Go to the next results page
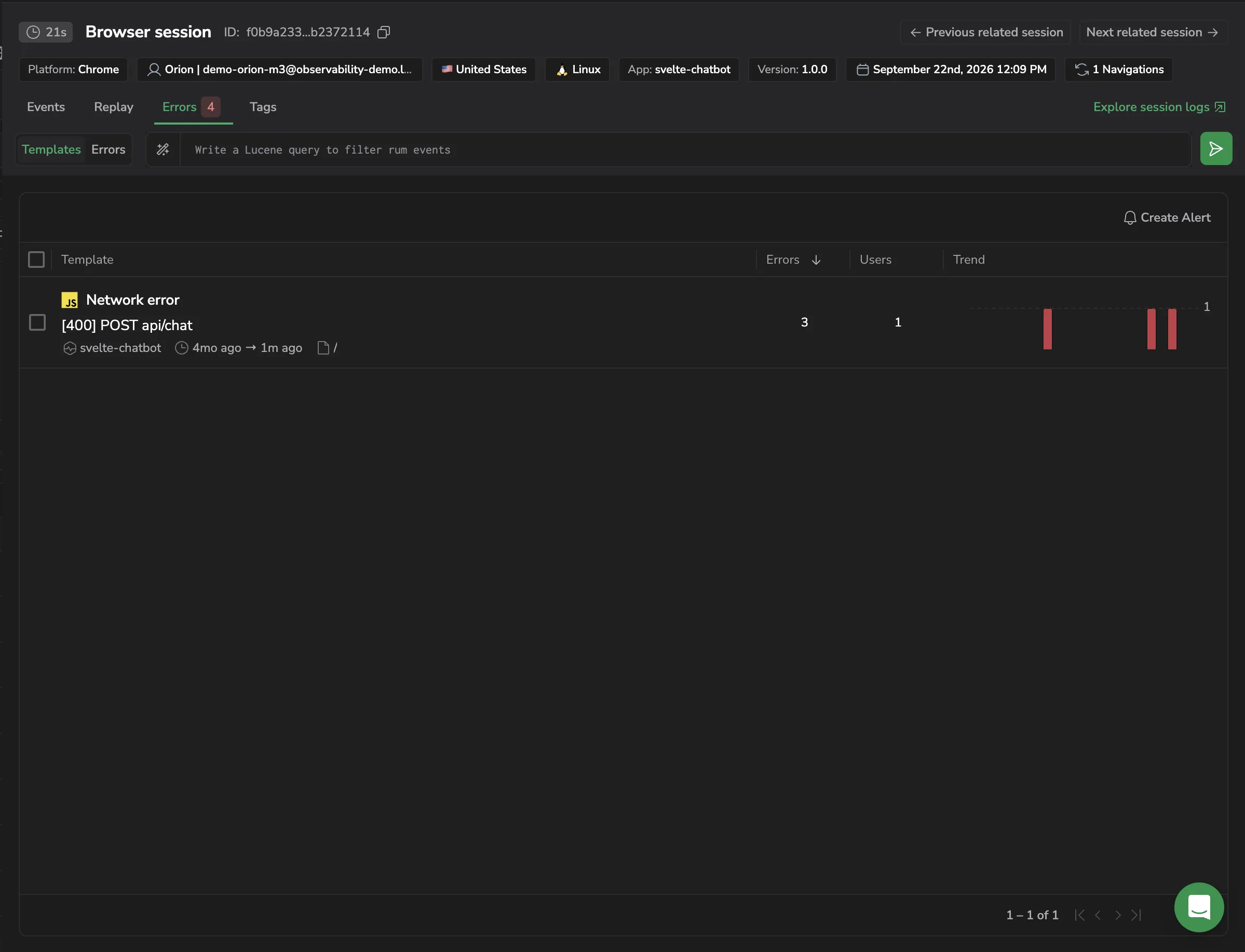This screenshot has width=1245, height=952. (x=1117, y=915)
